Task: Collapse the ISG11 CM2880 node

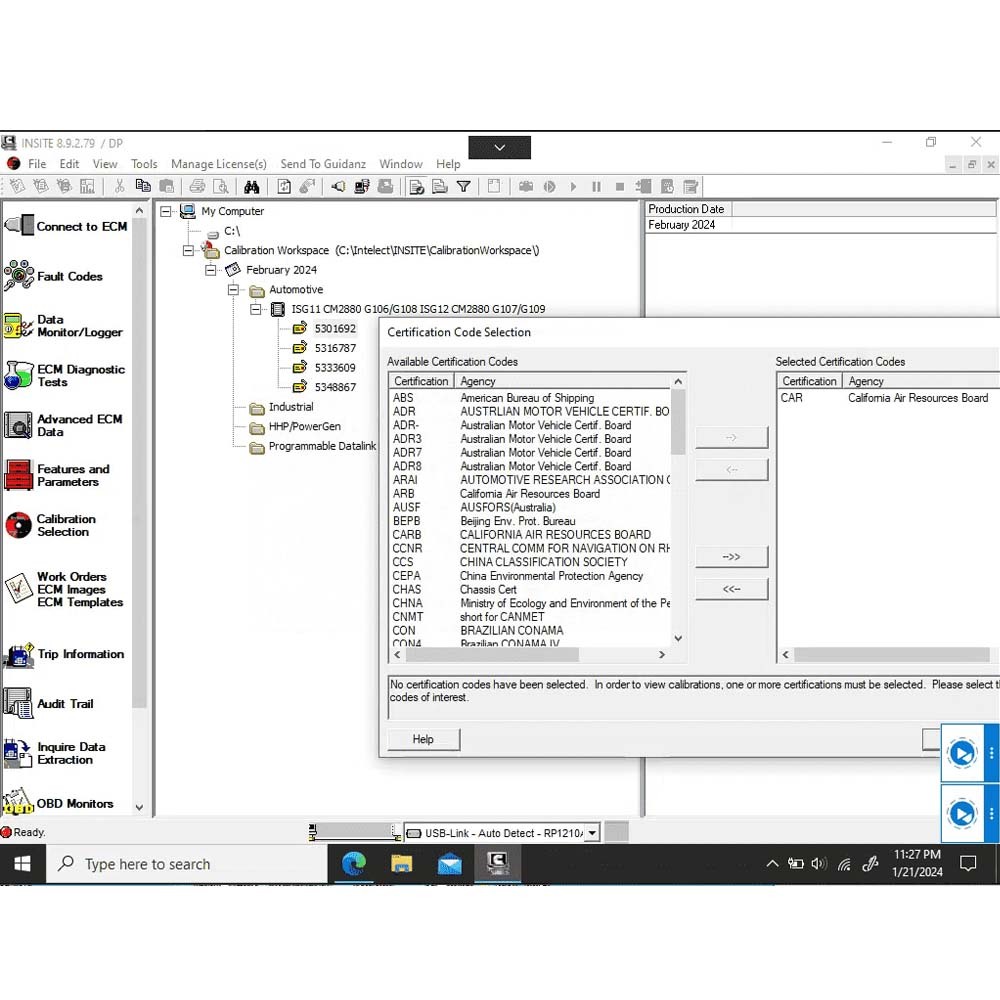Action: 256,309
